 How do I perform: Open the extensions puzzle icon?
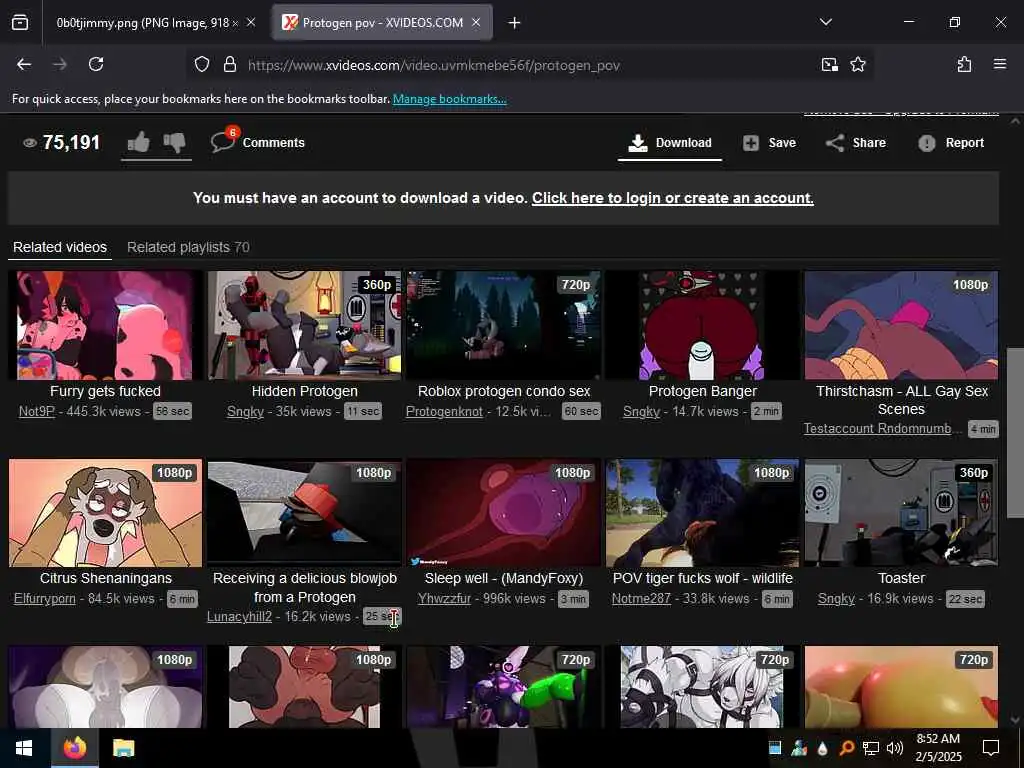point(964,64)
